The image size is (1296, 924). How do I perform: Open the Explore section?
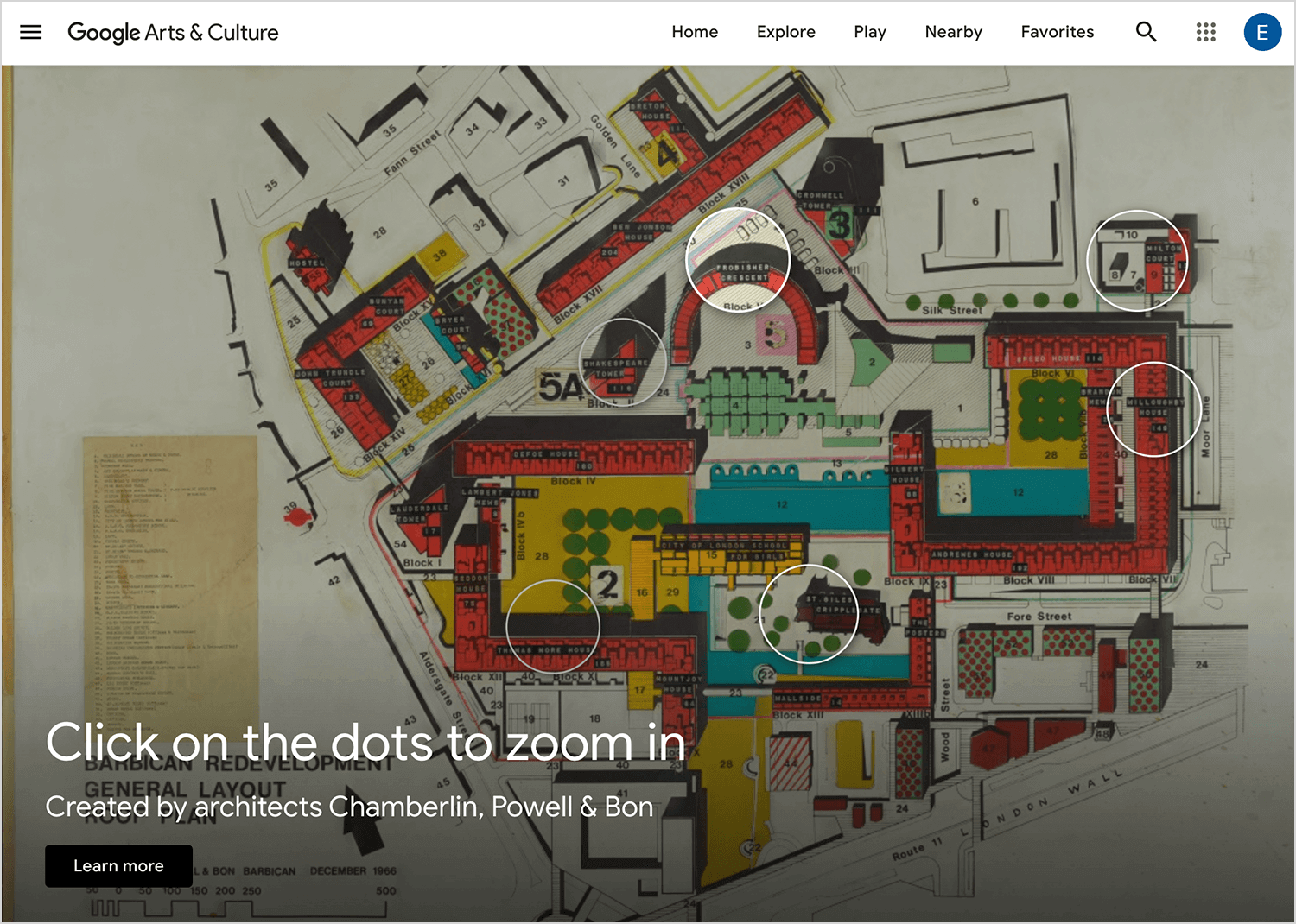785,32
